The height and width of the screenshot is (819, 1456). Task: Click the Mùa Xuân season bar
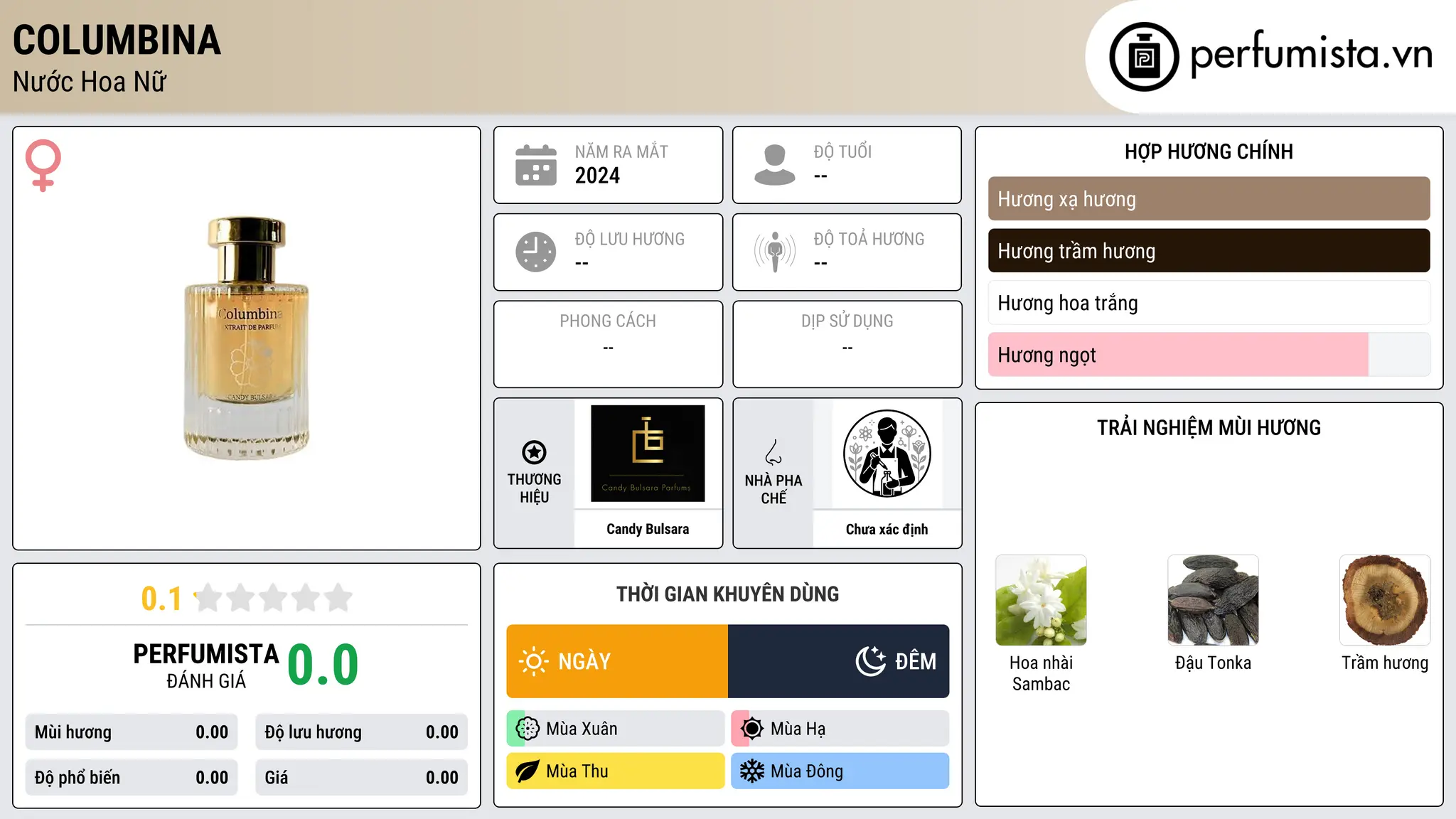(x=616, y=729)
